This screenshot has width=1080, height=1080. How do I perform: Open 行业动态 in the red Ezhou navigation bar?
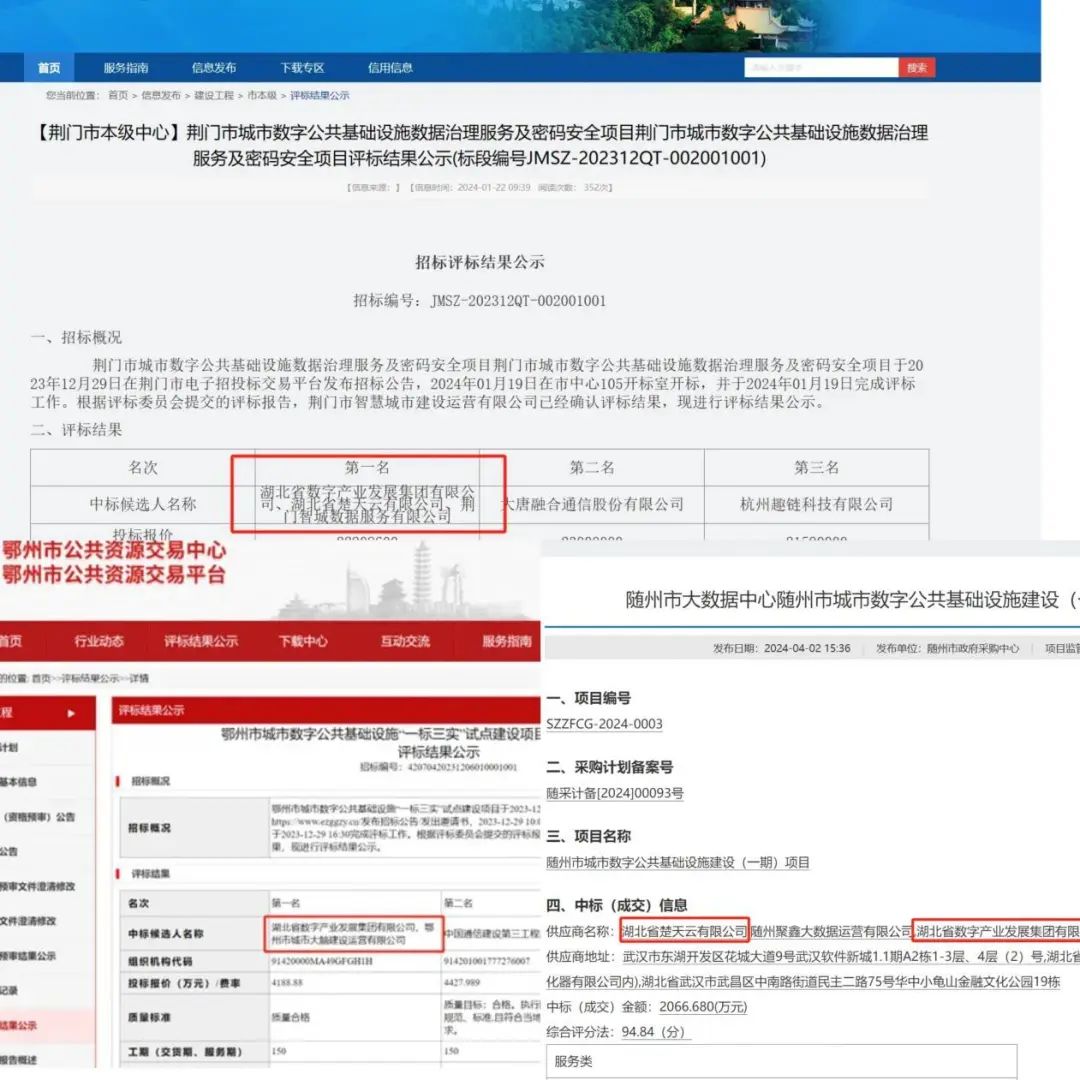(99, 641)
